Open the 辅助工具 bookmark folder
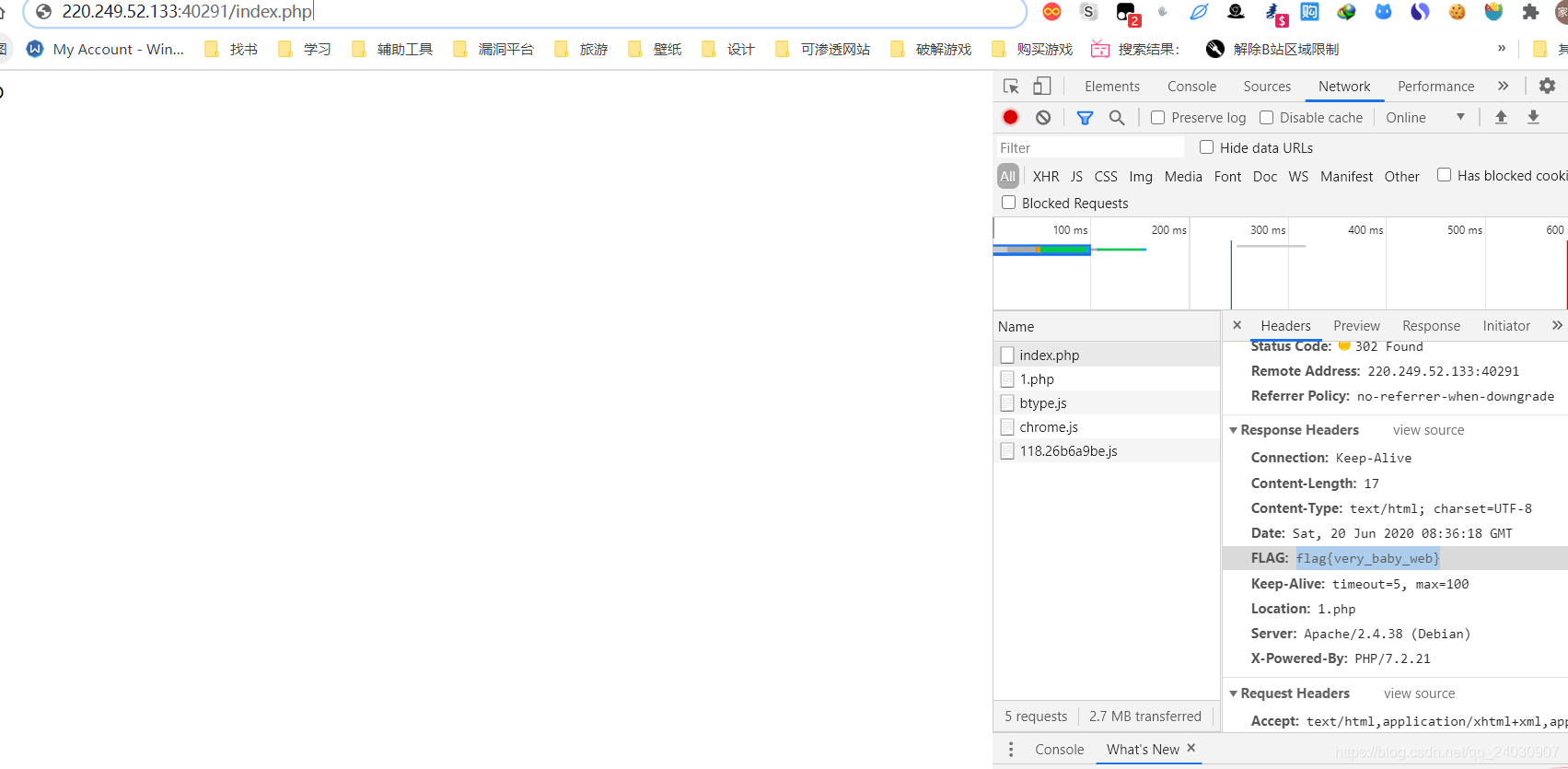Viewport: 1568px width, 769px height. tap(392, 49)
